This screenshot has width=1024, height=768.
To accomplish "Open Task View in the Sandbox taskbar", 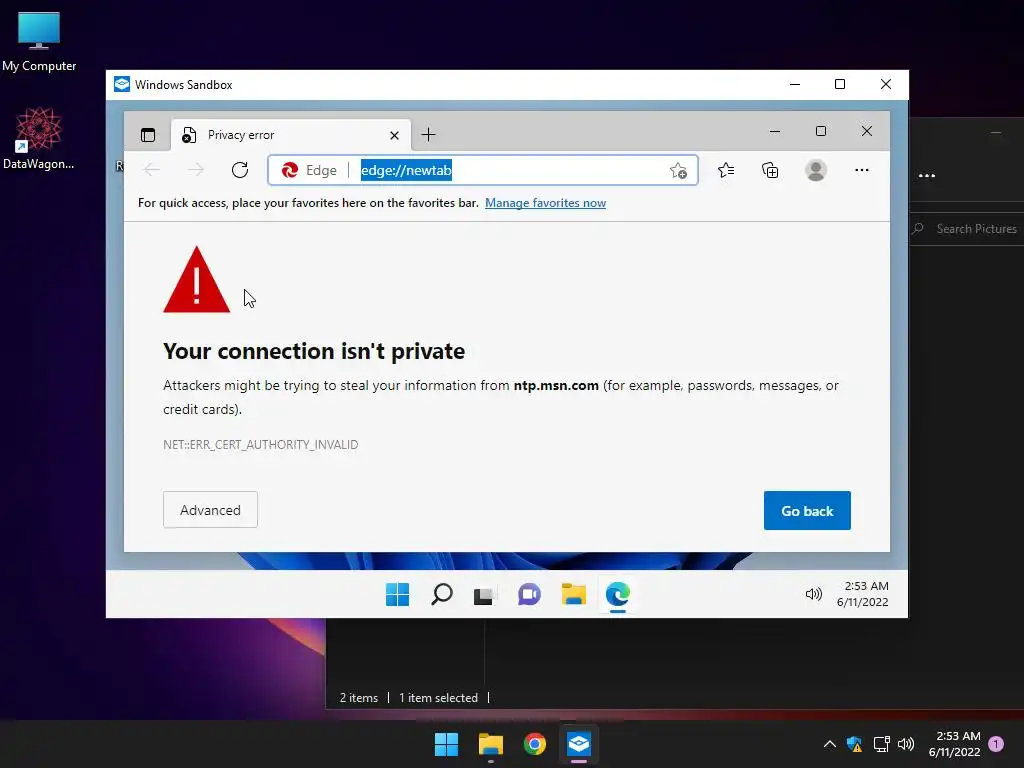I will click(485, 594).
